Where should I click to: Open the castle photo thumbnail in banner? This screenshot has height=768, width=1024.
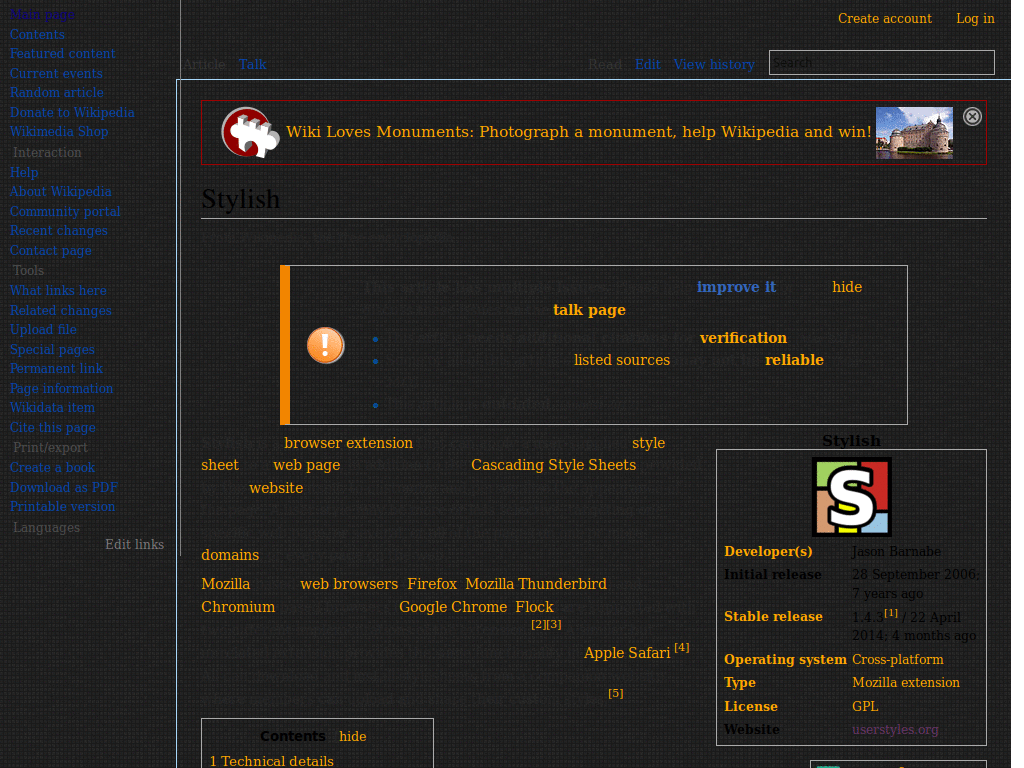coord(914,133)
